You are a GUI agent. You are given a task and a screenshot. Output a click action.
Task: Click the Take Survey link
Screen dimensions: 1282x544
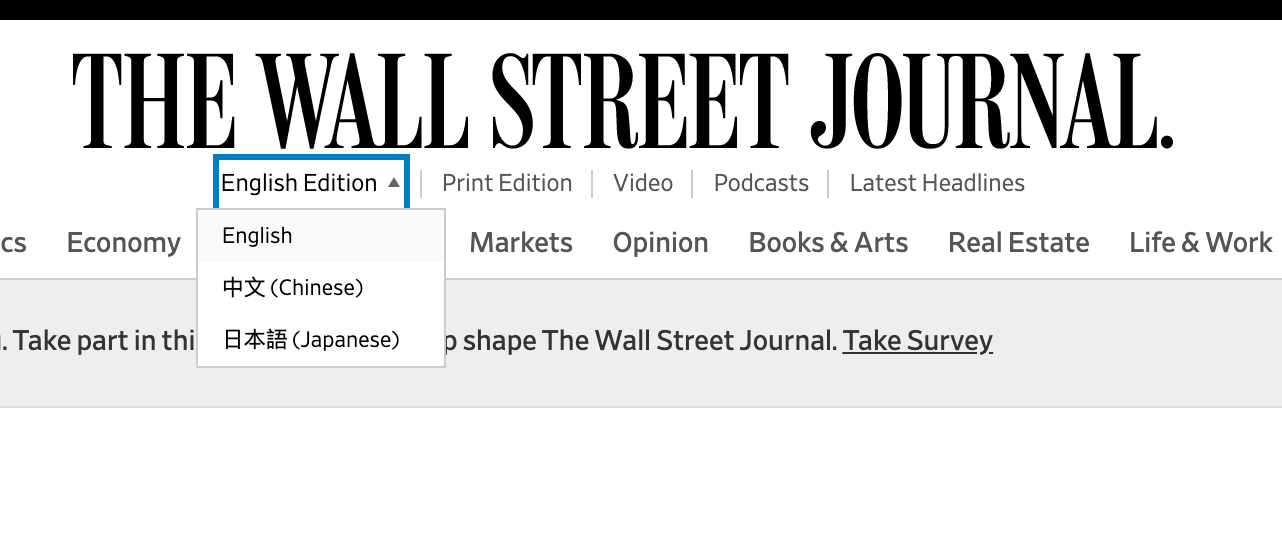tap(917, 341)
